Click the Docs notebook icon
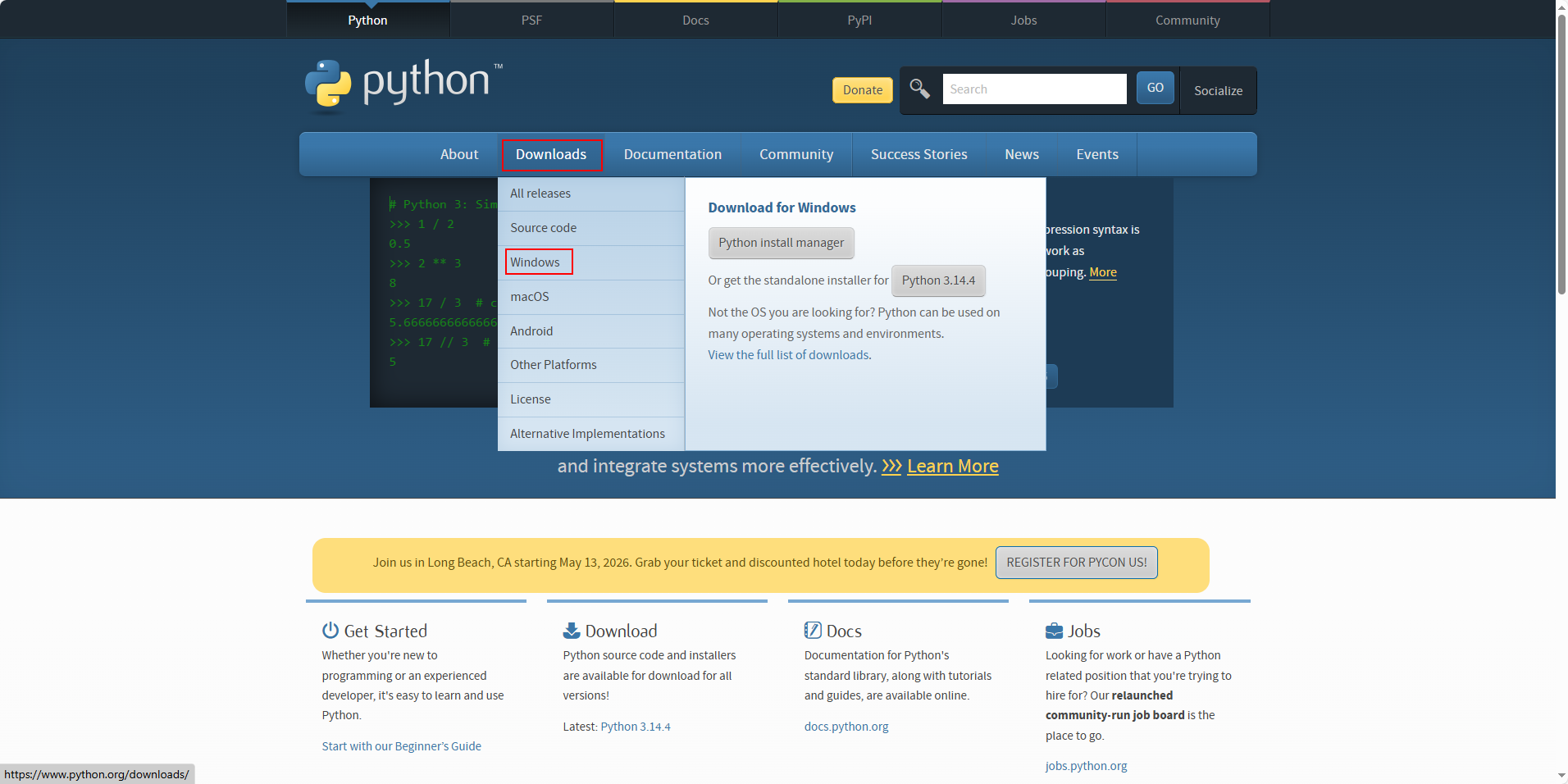The height and width of the screenshot is (784, 1568). pyautogui.click(x=813, y=630)
